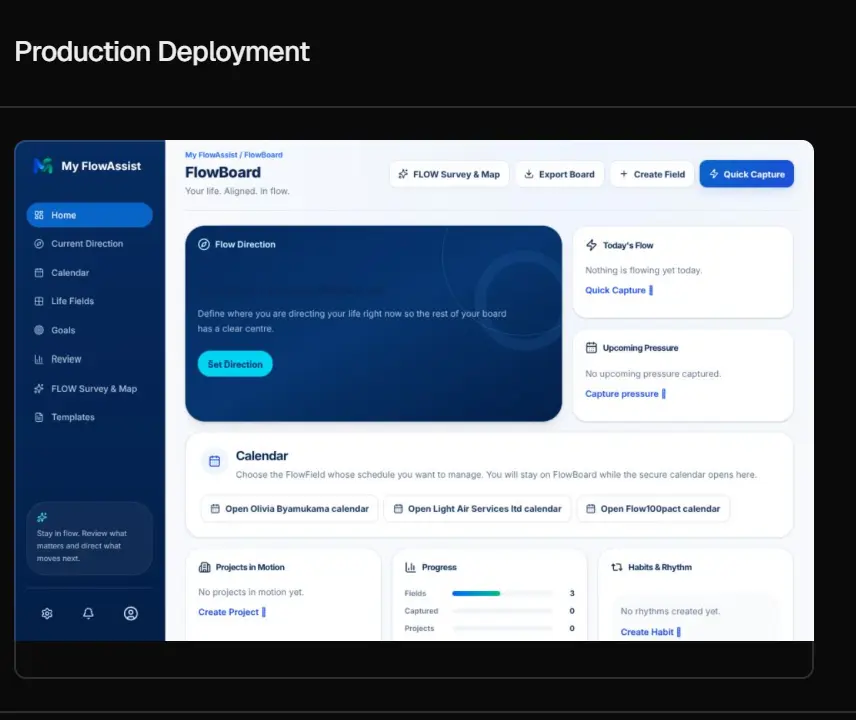Open user profile icon in sidebar

click(x=130, y=614)
